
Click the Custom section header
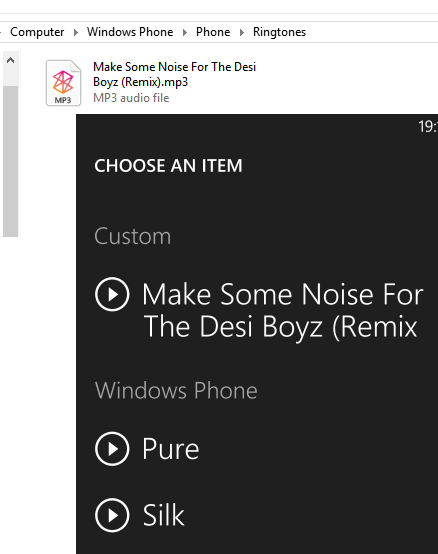point(132,236)
